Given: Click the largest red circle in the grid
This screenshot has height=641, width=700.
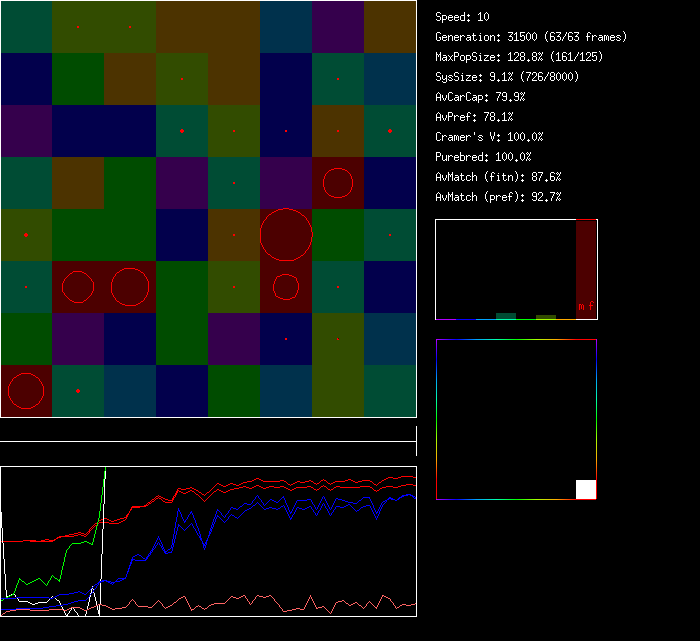Looking at the screenshot, I should point(286,235).
